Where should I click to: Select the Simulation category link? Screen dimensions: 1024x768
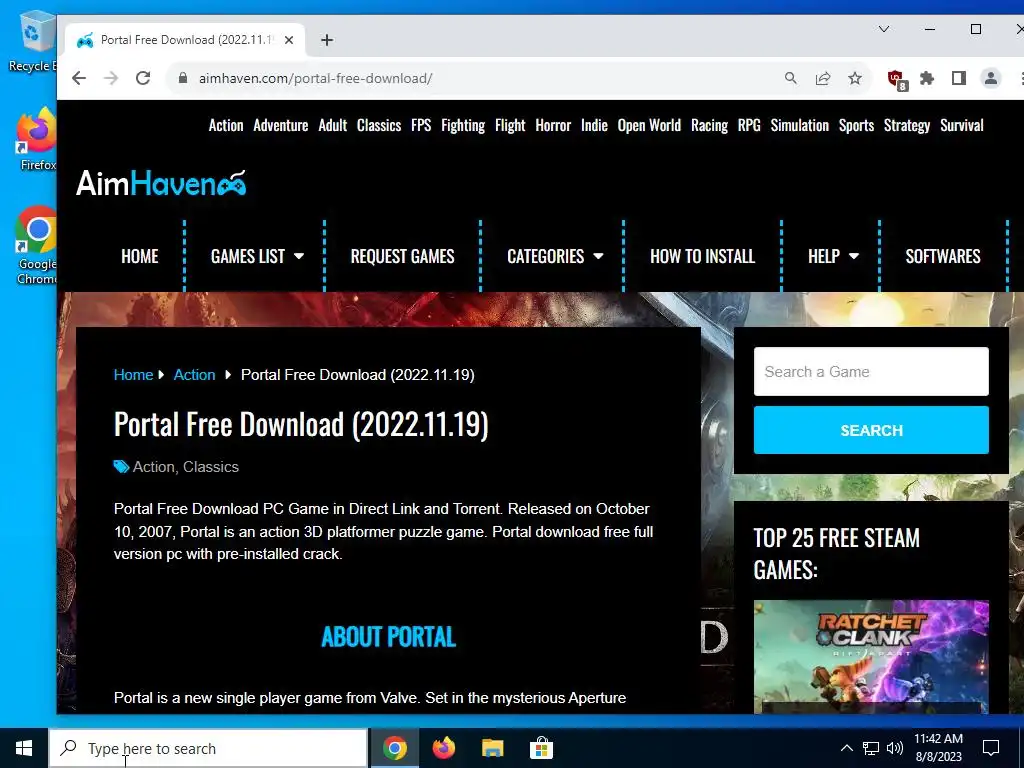pyautogui.click(x=799, y=125)
